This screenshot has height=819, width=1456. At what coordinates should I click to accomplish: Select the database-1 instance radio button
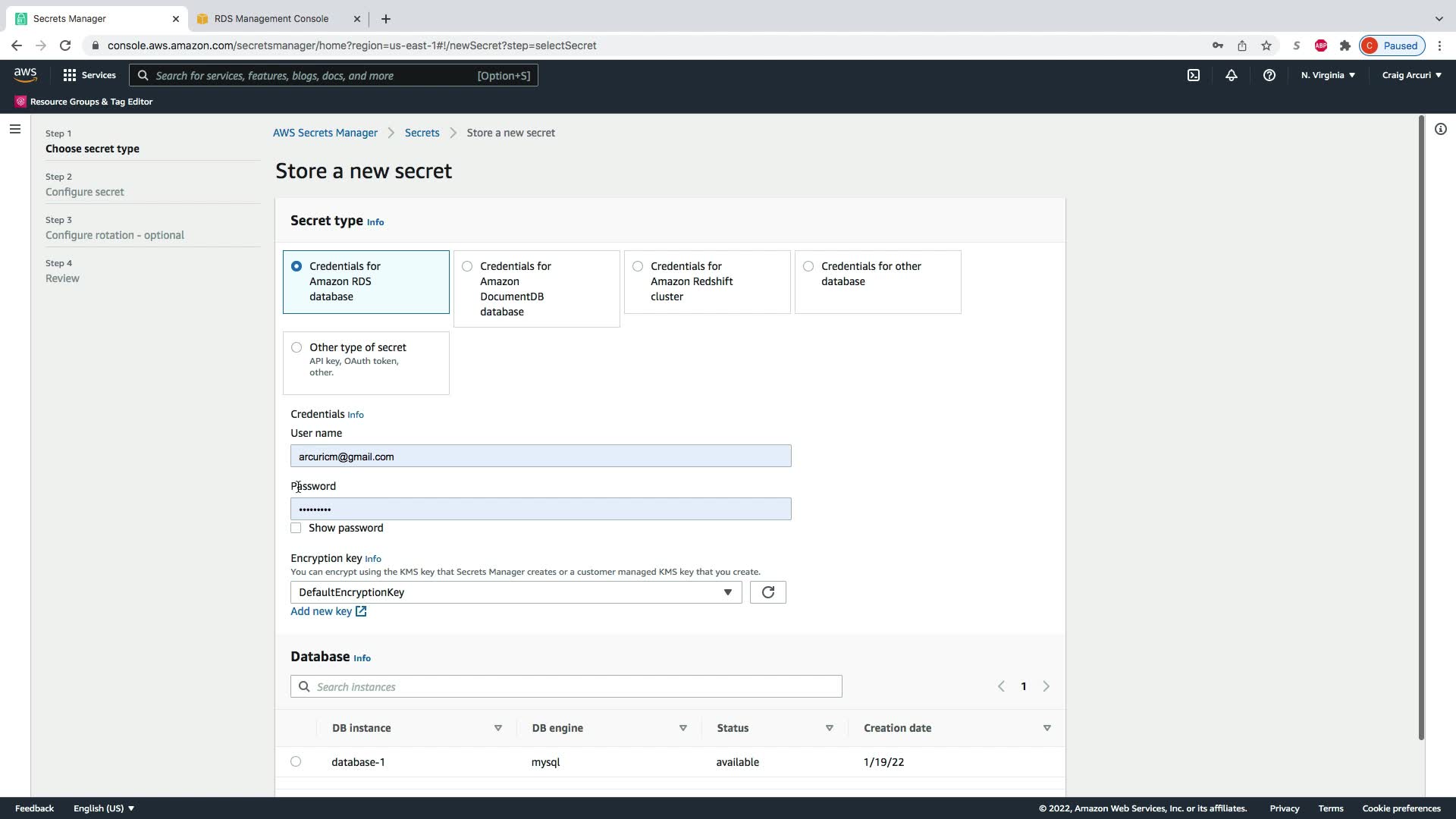click(296, 761)
